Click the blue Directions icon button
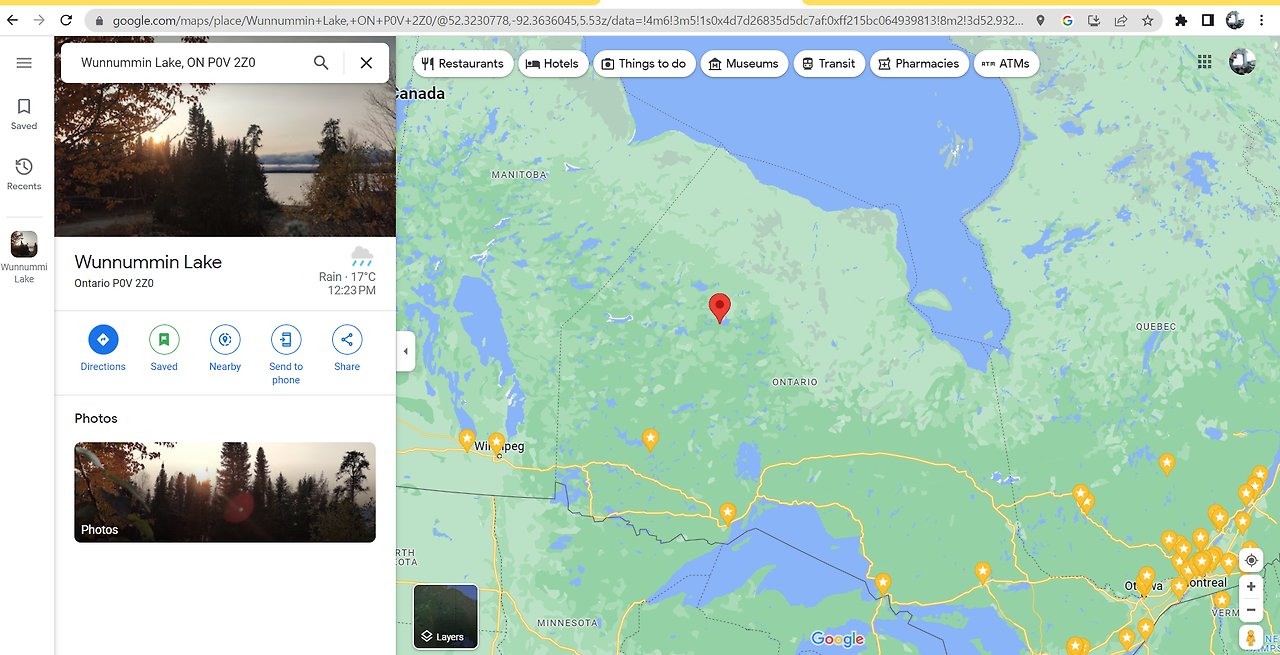Screen dimensions: 1280x655 coord(103,340)
